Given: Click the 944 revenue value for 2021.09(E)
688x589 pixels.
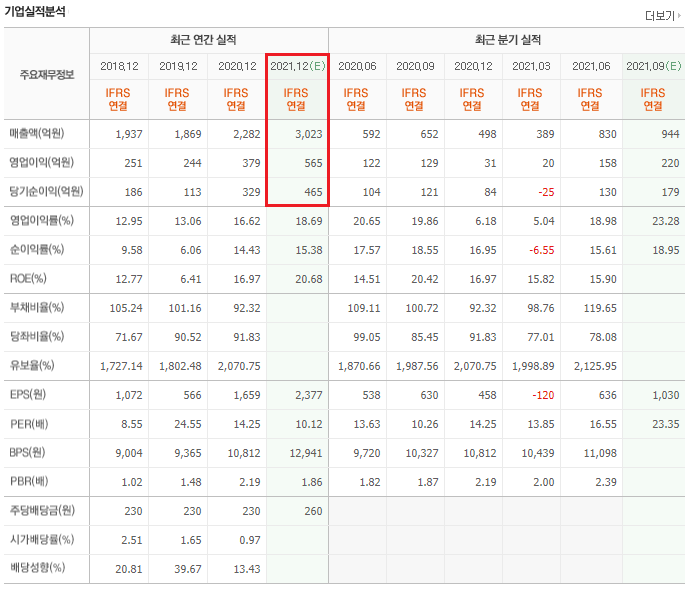Looking at the screenshot, I should (x=670, y=134).
